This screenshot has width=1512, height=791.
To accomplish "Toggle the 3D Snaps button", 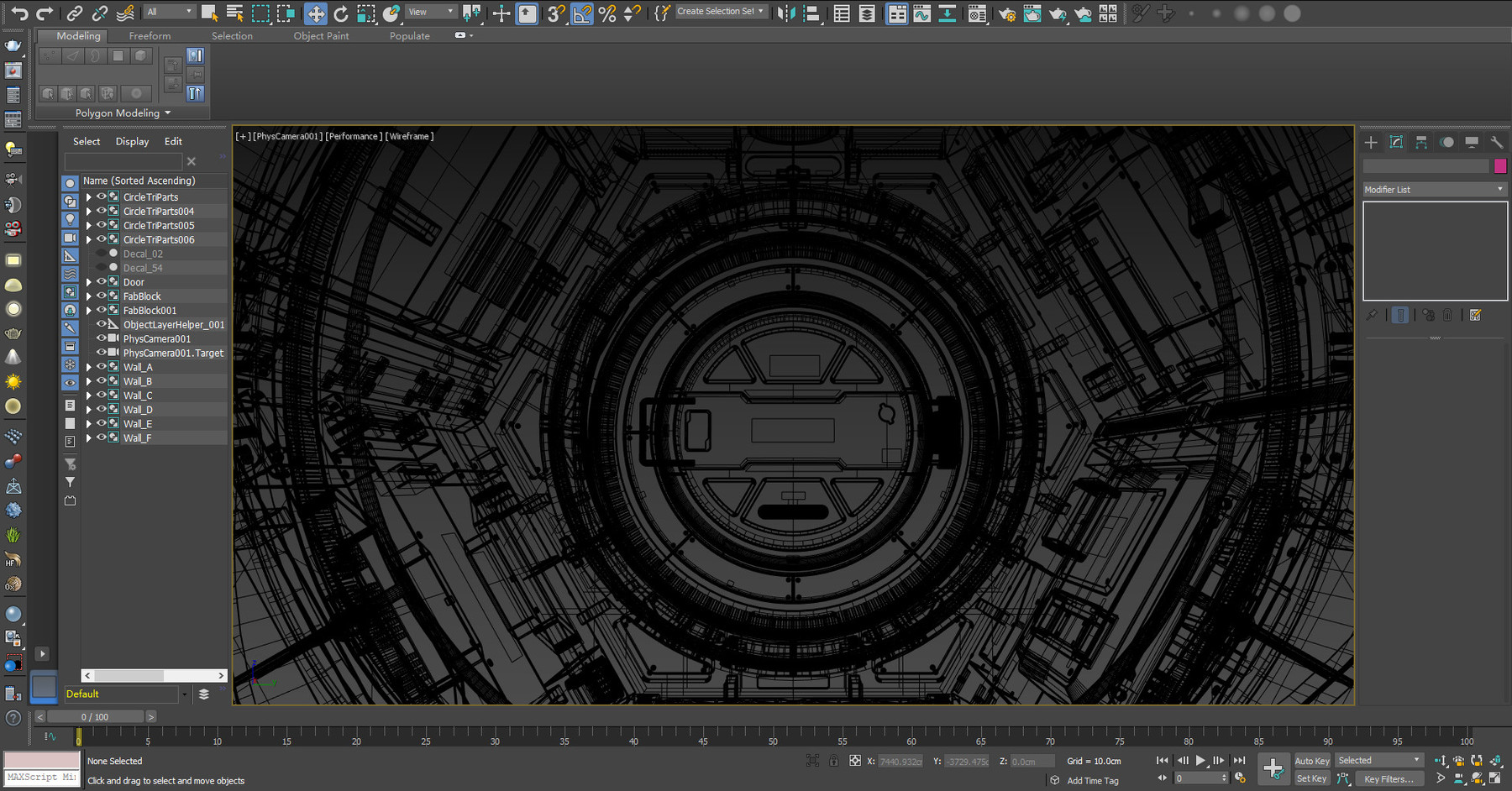I will coord(556,13).
